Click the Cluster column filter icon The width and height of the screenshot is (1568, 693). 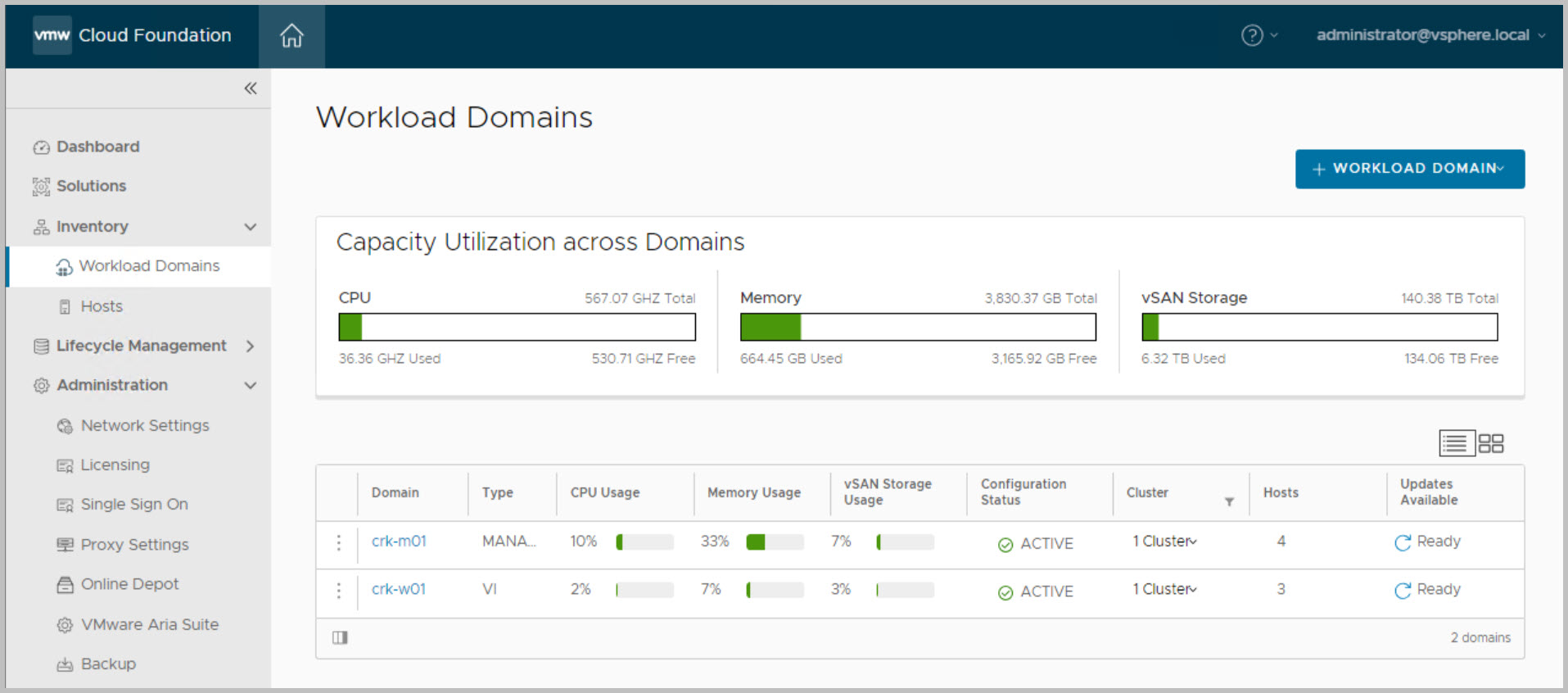pos(1229,501)
